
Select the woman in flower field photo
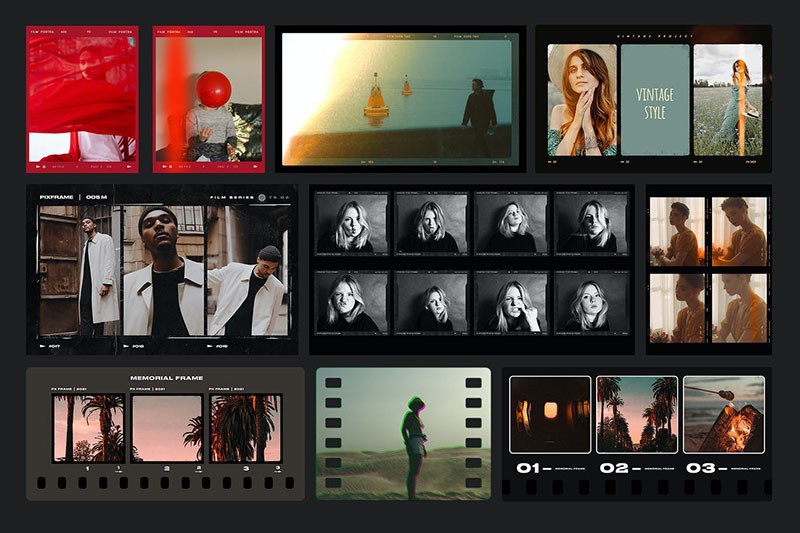tap(728, 100)
